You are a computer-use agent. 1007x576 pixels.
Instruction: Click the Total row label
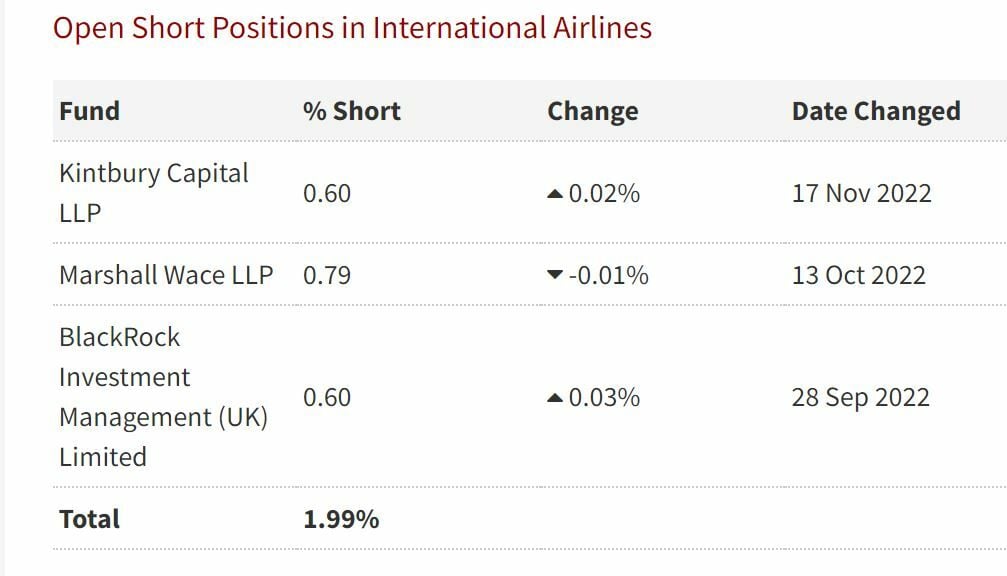89,519
